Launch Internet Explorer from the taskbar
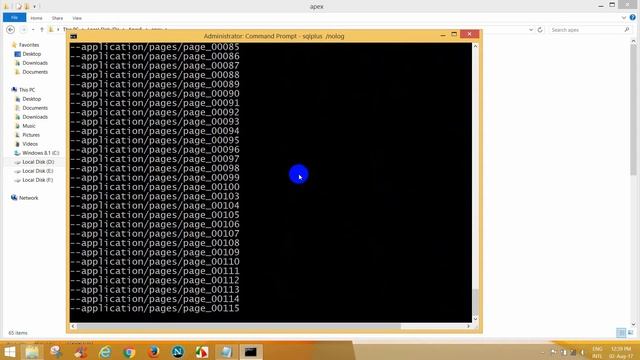Screen dimensions: 640x360 [x=105, y=352]
